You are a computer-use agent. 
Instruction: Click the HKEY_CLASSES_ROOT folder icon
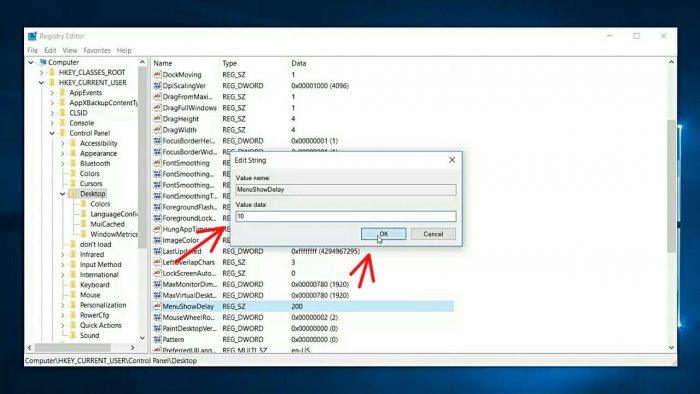(x=52, y=72)
